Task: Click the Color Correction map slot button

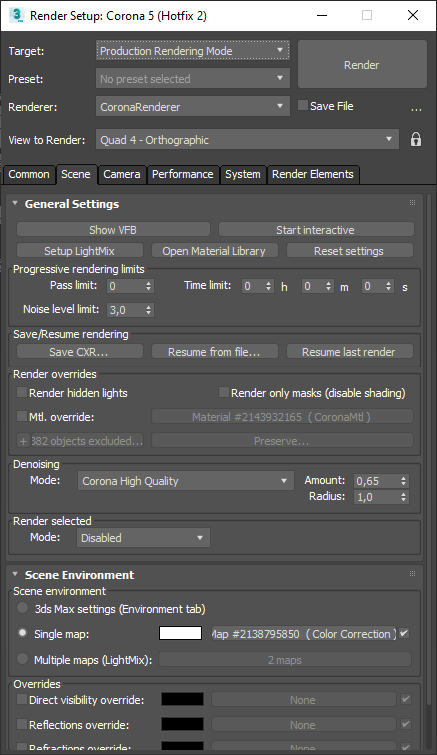Action: [x=304, y=633]
